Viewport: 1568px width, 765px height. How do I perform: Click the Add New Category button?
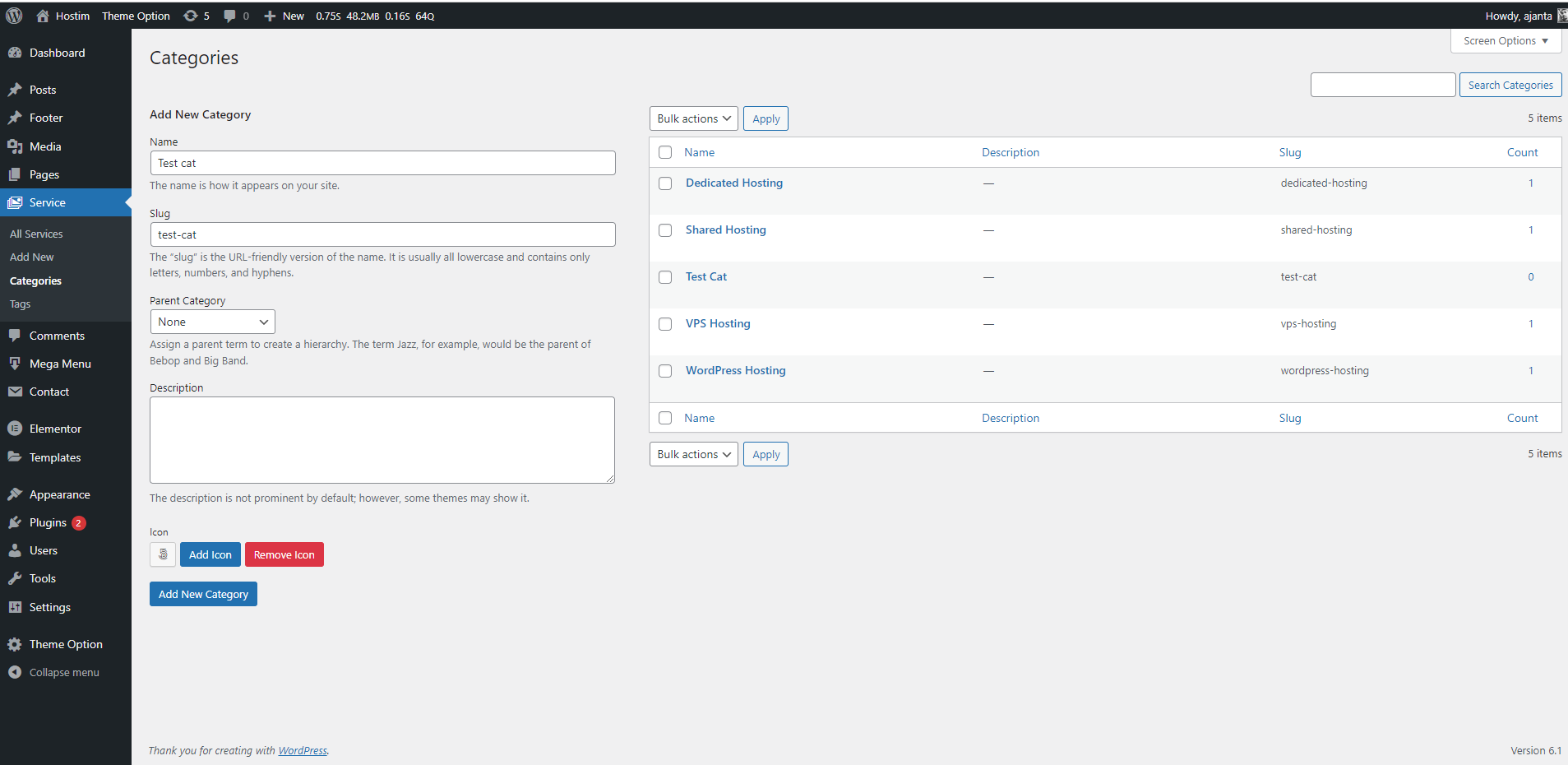[x=203, y=594]
